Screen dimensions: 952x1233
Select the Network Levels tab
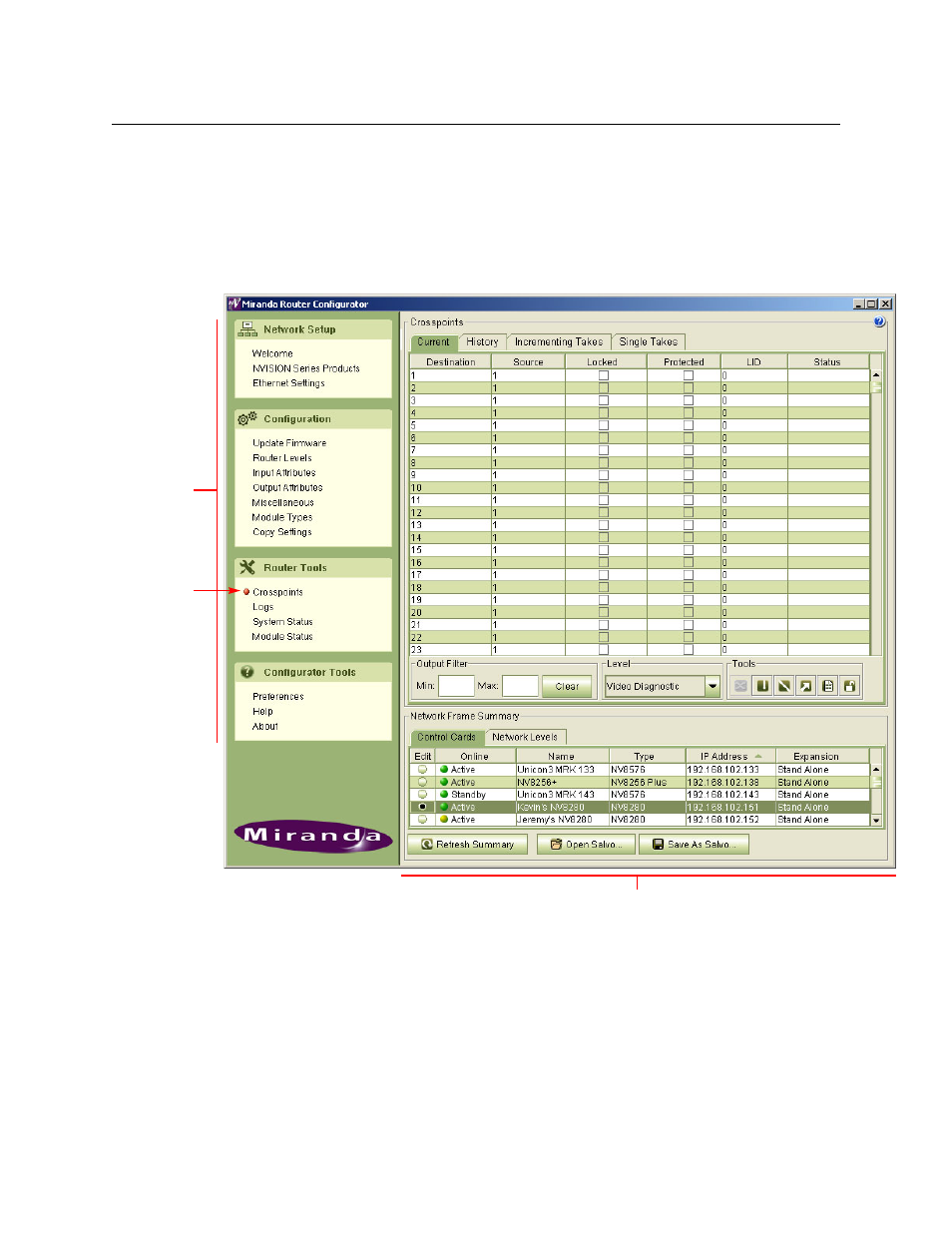coord(525,737)
